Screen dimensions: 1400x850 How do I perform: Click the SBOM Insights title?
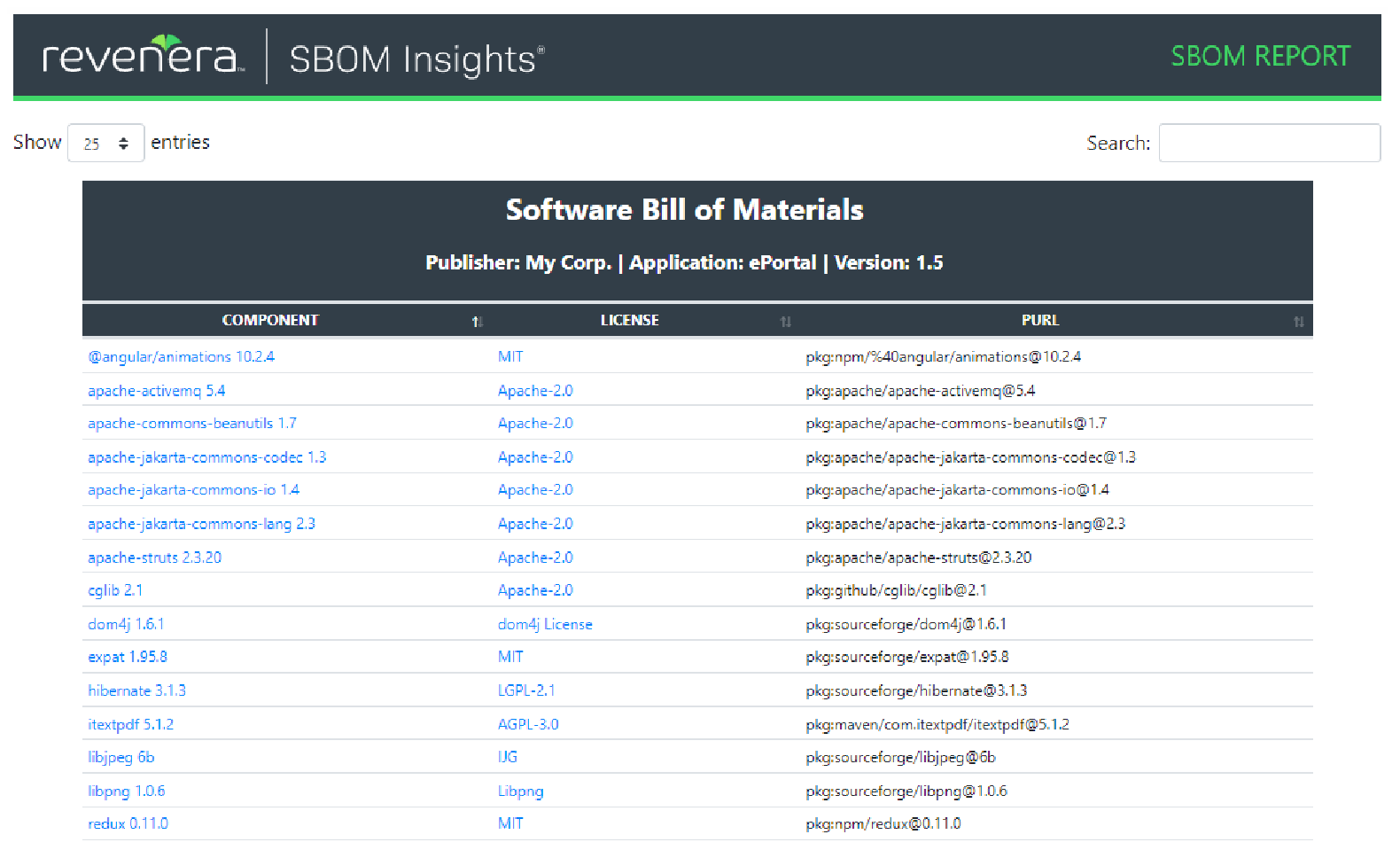[416, 59]
